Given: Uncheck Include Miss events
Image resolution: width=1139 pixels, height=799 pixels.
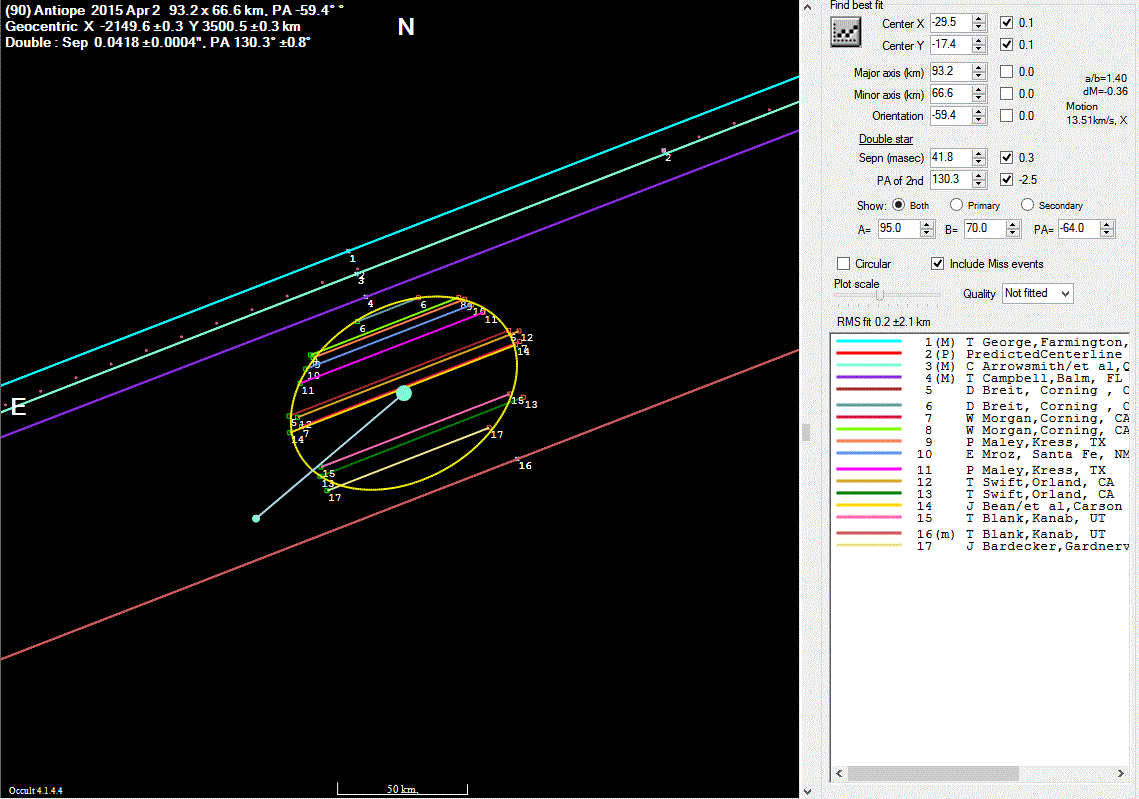Looking at the screenshot, I should (938, 264).
